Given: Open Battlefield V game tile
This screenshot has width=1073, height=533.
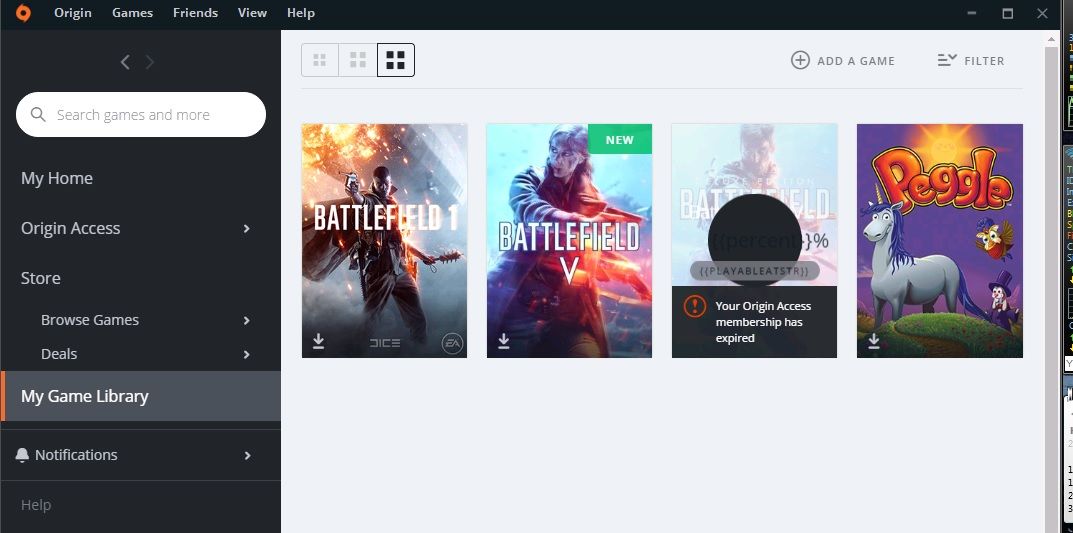Looking at the screenshot, I should point(569,241).
